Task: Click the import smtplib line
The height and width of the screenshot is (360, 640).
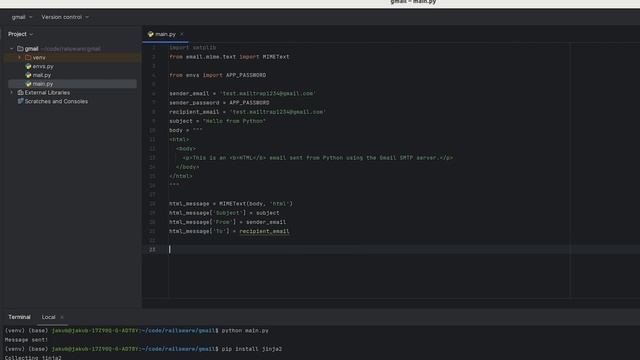Action: 193,48
